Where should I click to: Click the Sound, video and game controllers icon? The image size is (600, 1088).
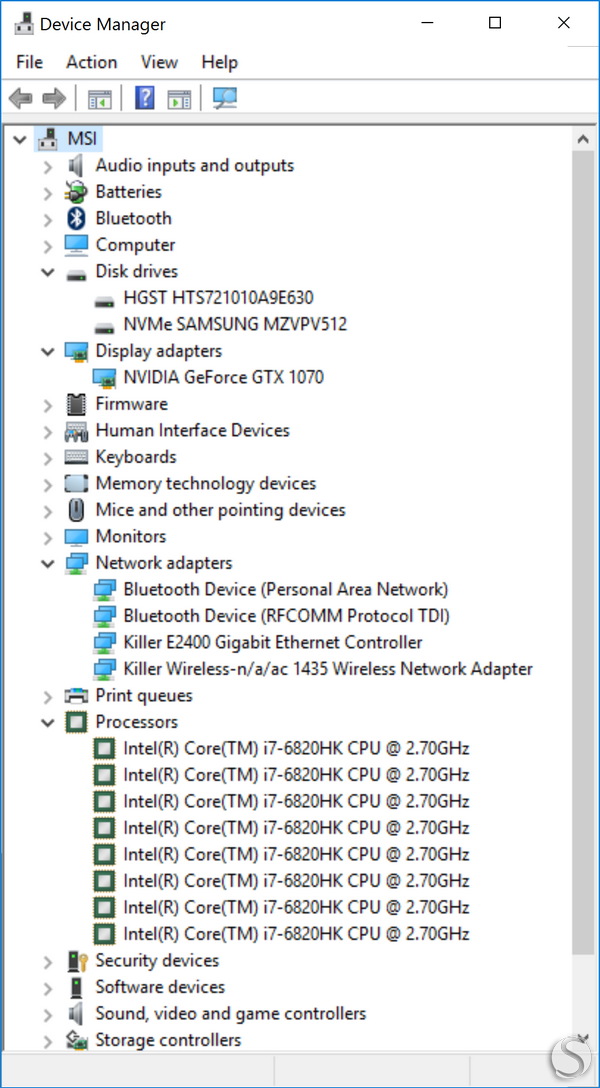click(76, 1014)
